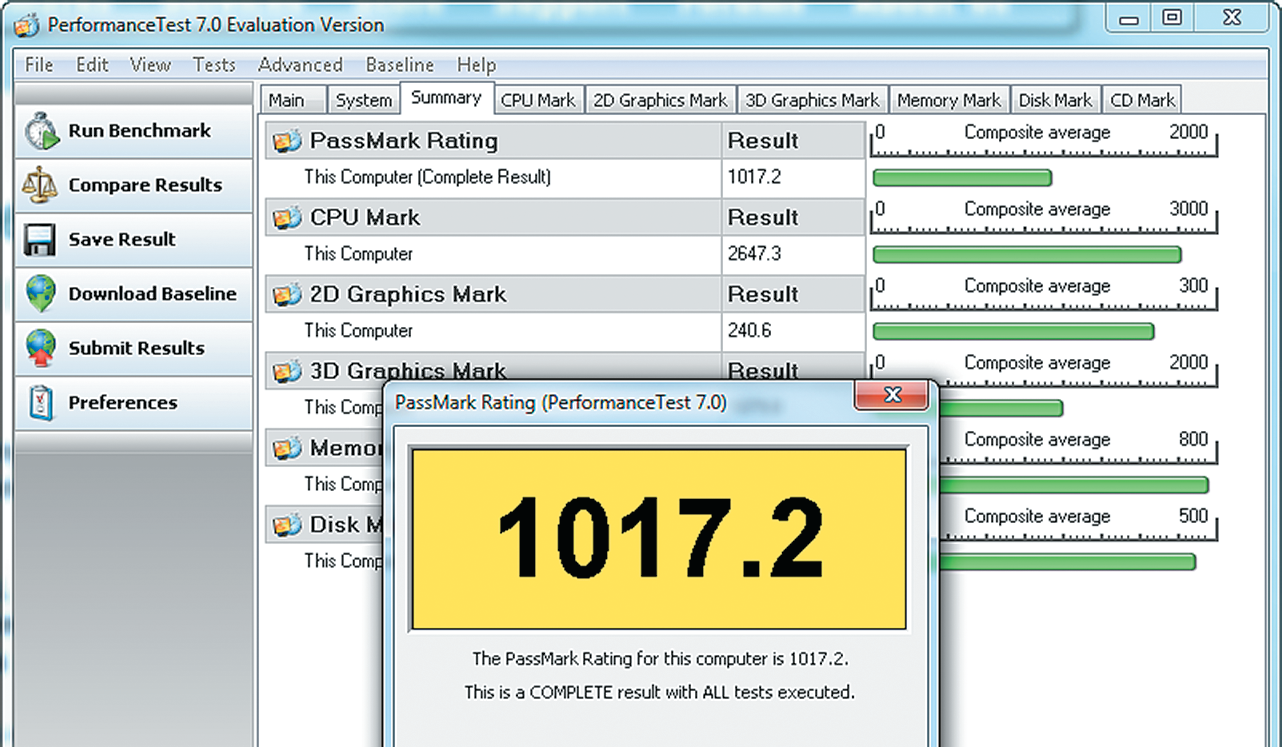Open the Preferences button

pos(134,403)
